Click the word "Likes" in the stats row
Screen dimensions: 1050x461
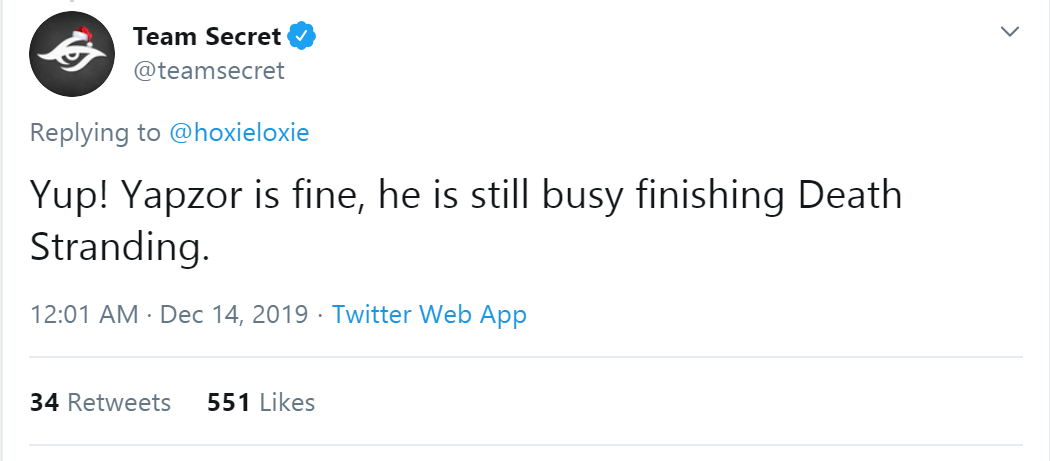pos(287,402)
